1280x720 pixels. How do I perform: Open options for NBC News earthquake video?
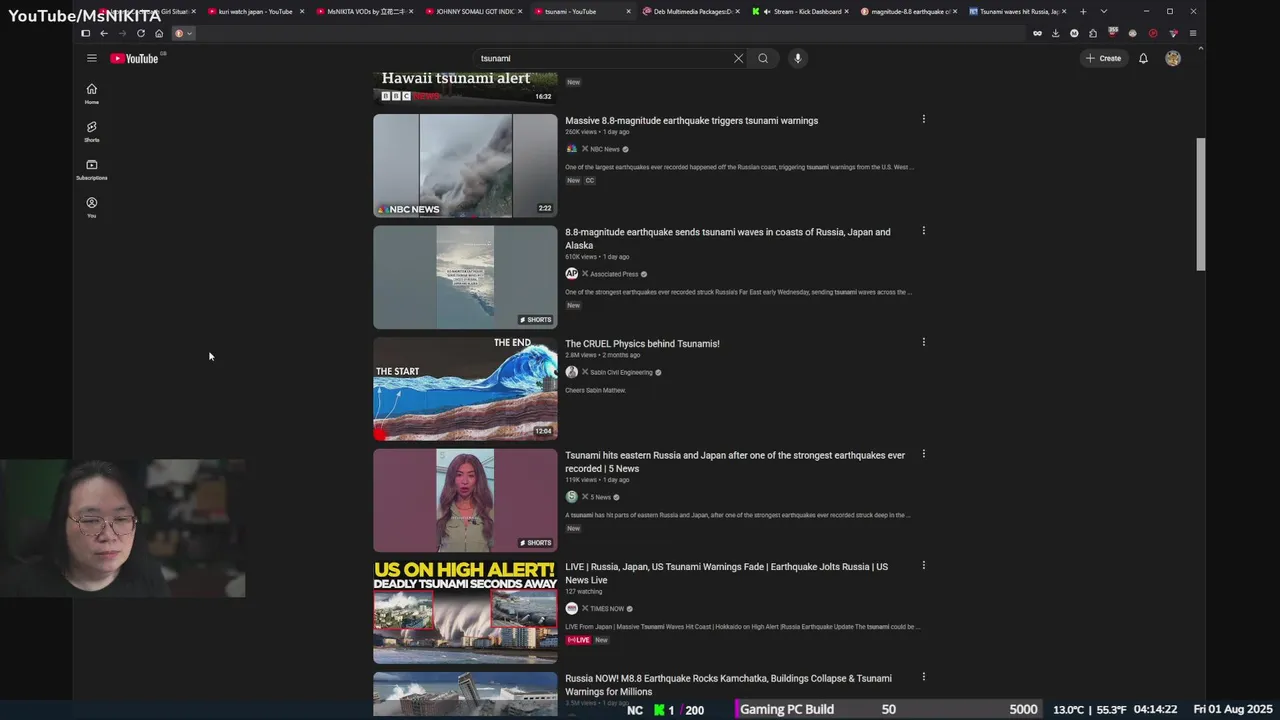coord(923,119)
